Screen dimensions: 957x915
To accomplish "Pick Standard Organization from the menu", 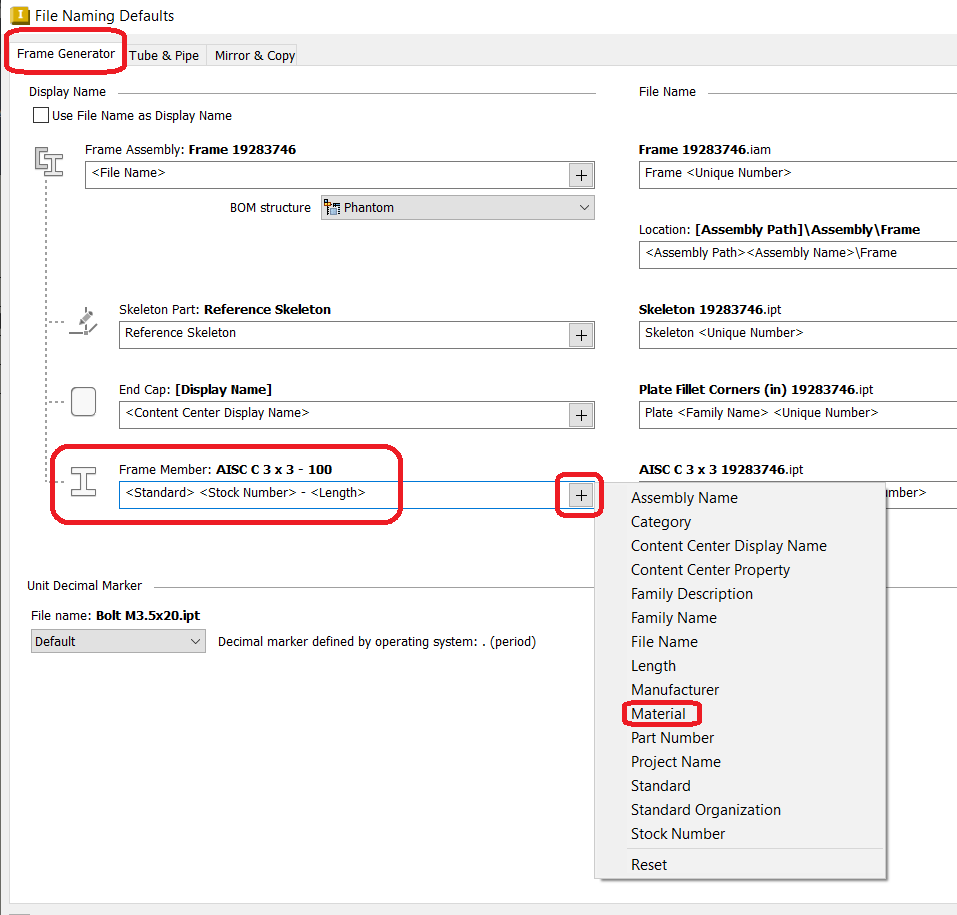I will (x=706, y=810).
